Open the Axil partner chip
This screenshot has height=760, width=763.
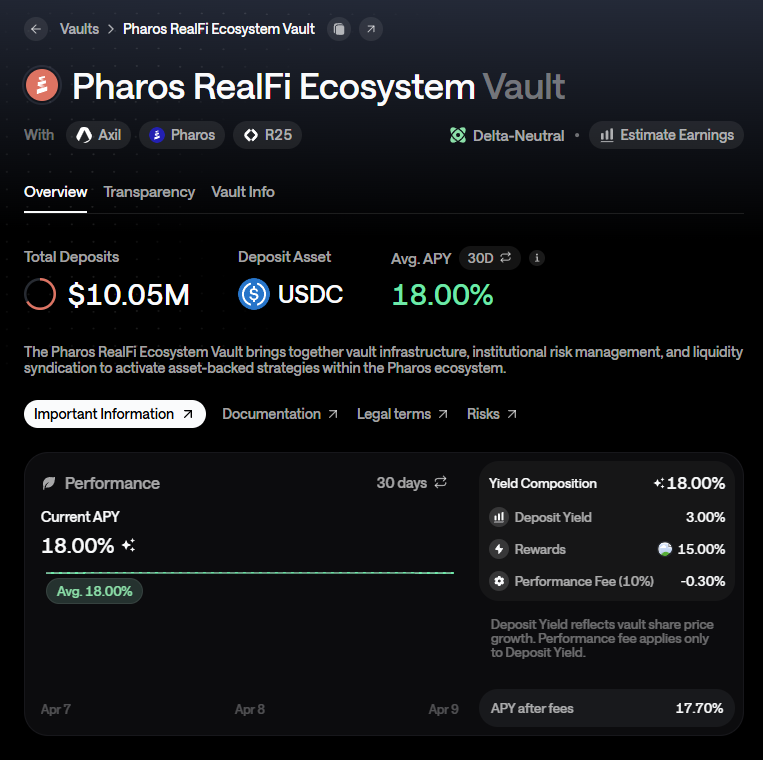[x=99, y=135]
